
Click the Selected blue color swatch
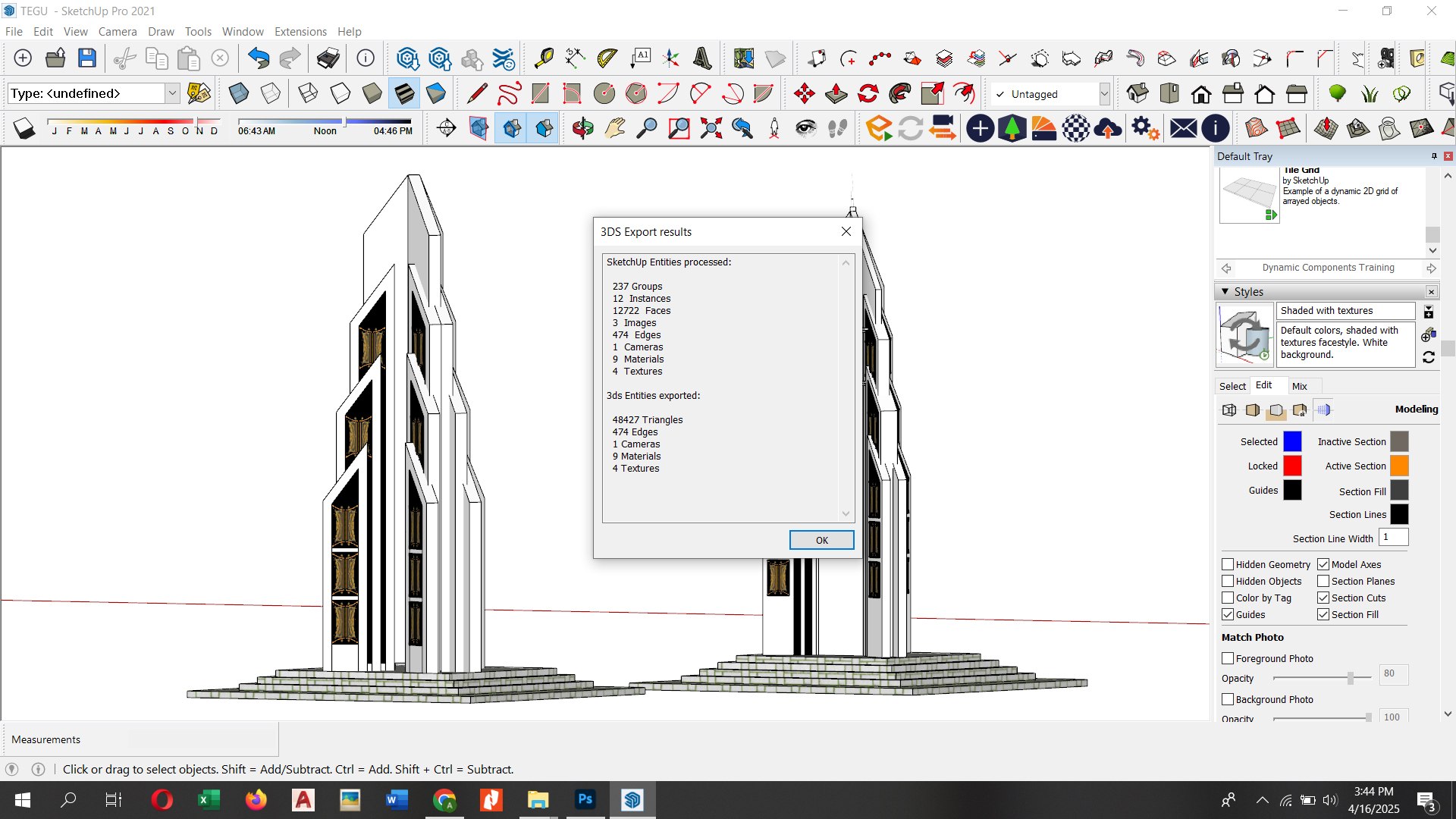pos(1292,441)
